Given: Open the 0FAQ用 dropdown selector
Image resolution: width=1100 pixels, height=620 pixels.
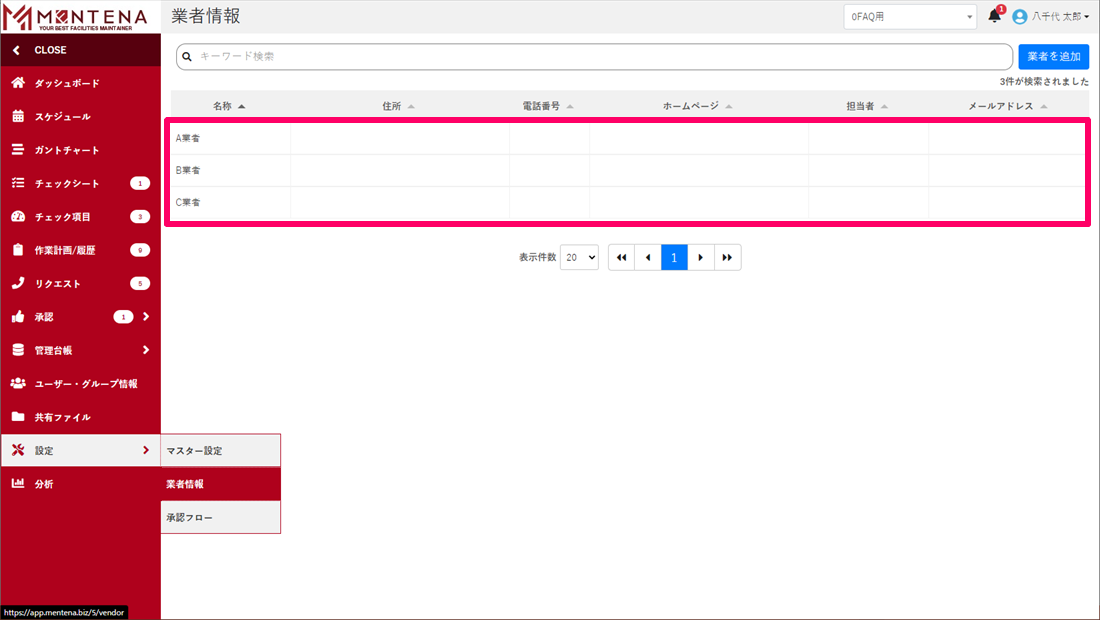Looking at the screenshot, I should [909, 17].
